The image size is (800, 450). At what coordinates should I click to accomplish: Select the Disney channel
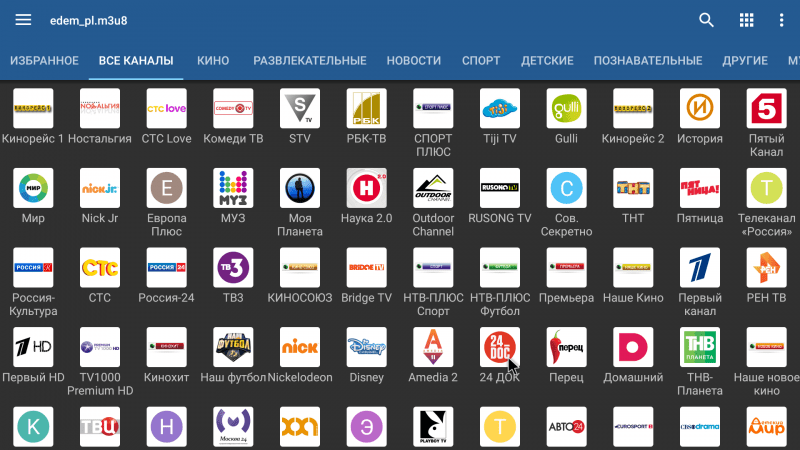(x=366, y=347)
